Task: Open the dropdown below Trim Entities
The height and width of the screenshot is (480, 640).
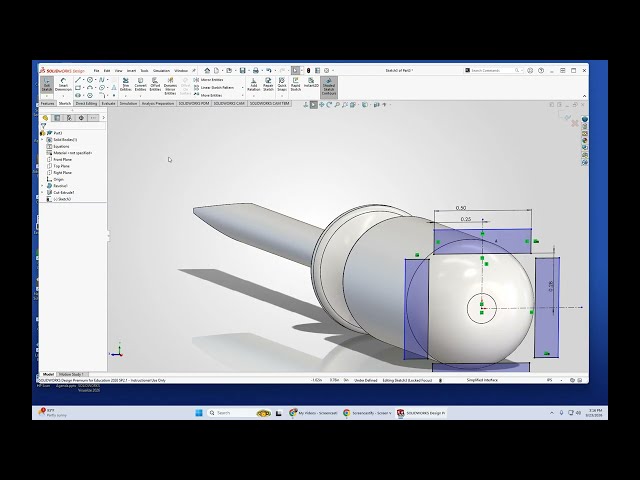Action: point(126,96)
